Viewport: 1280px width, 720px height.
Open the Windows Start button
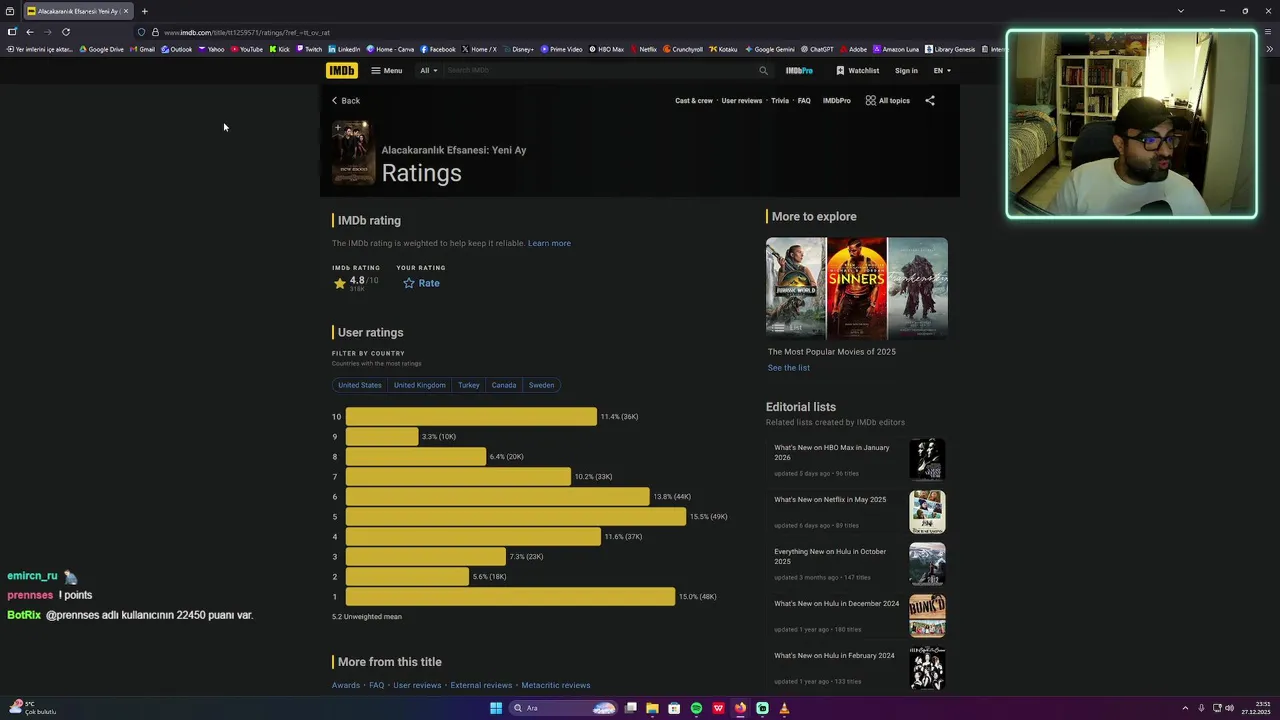pos(496,708)
